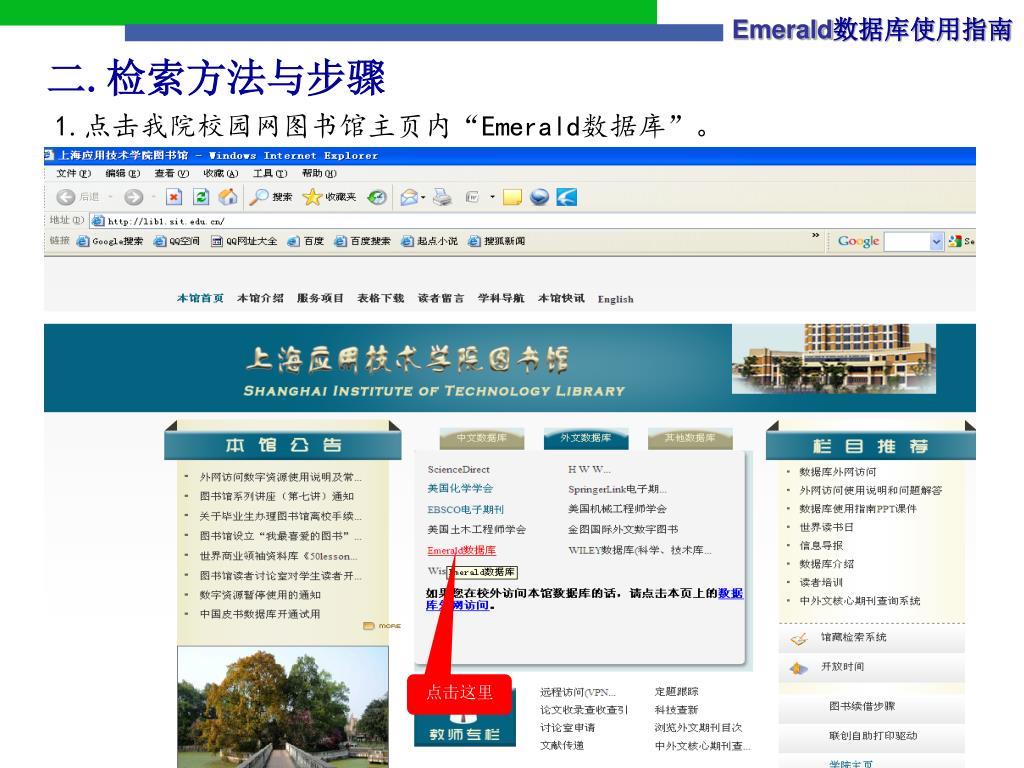Open the 金图国际外文数字图书 link
1024x768 pixels.
click(x=623, y=530)
